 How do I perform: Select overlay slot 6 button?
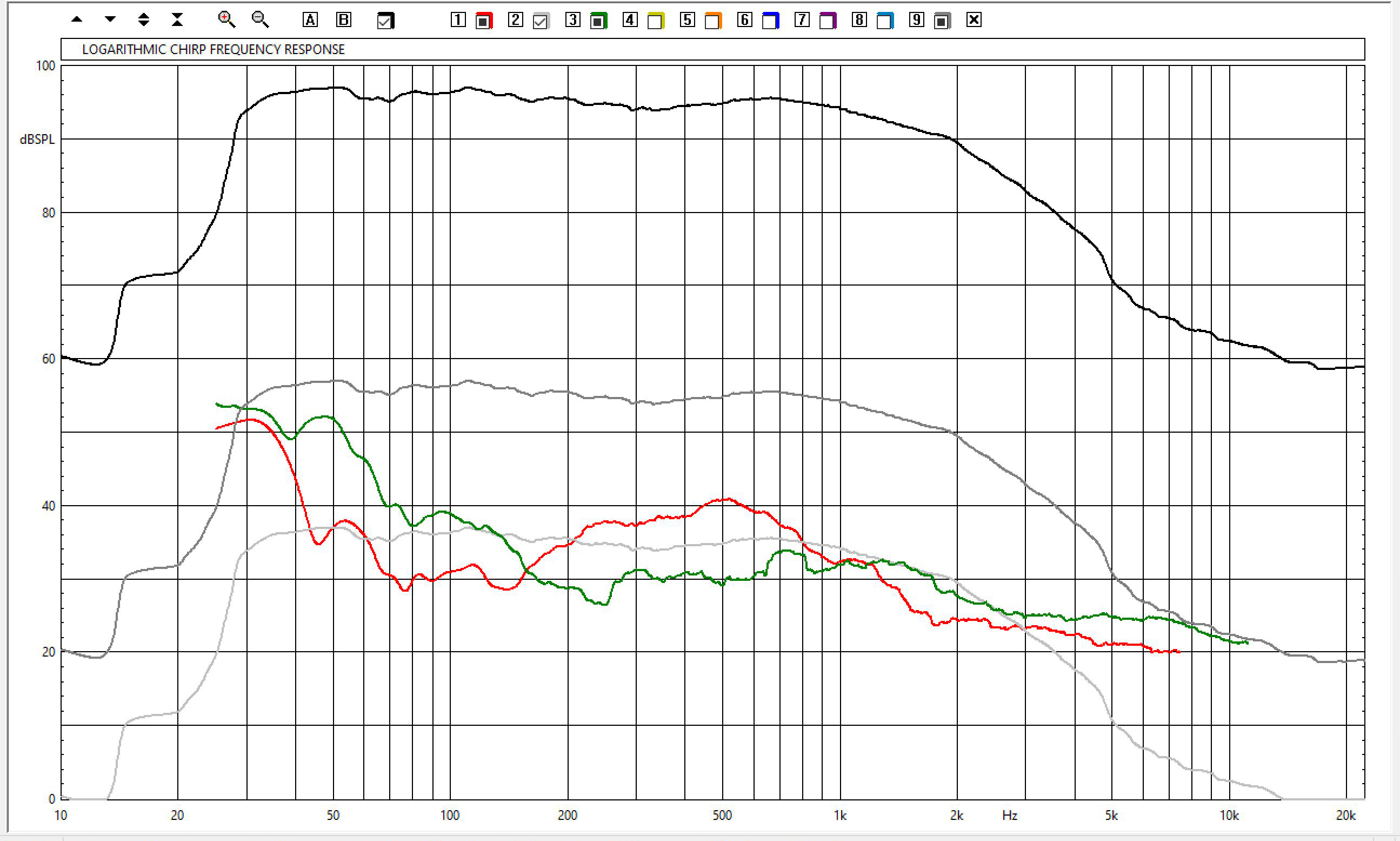click(744, 20)
